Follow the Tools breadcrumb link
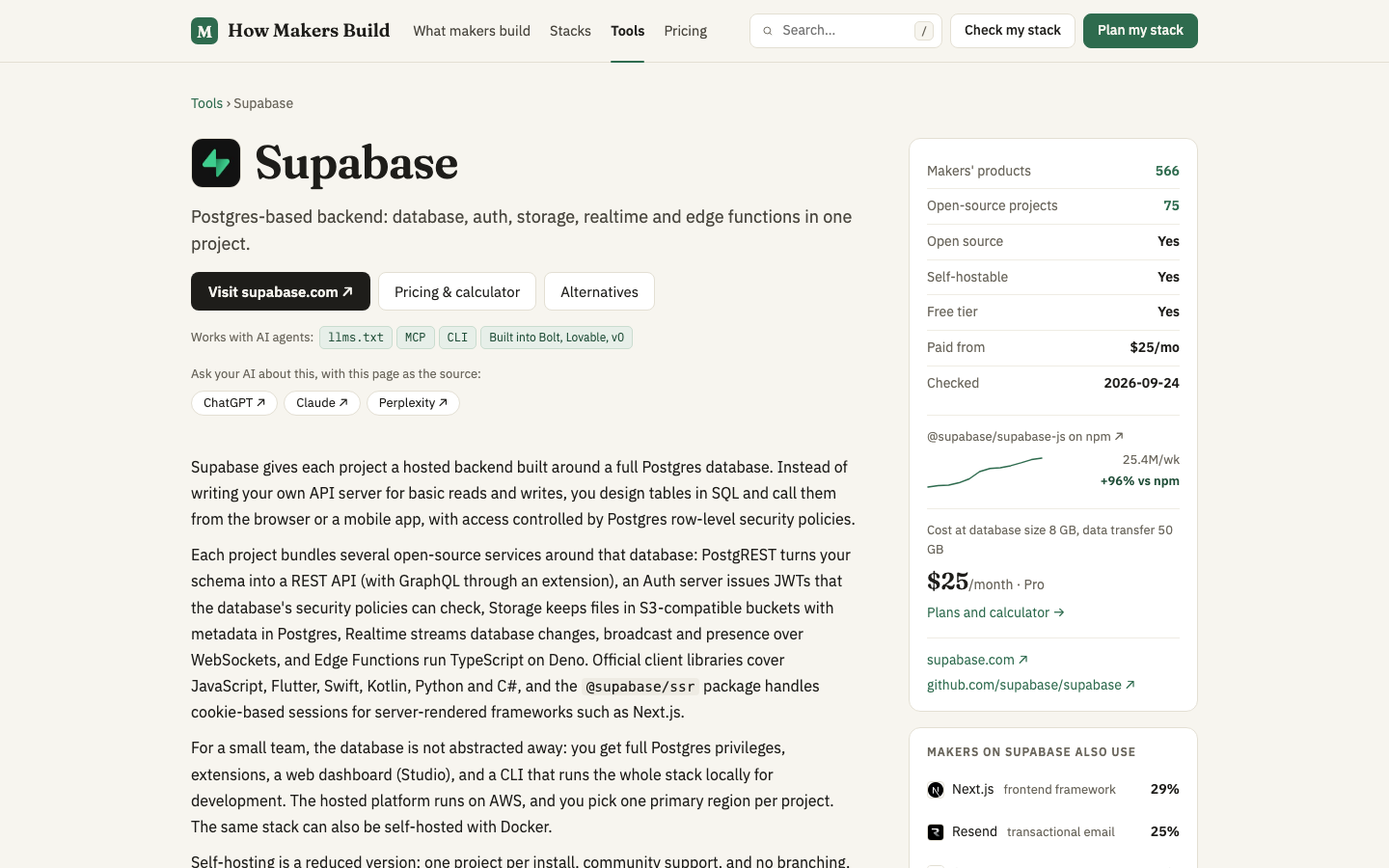This screenshot has width=1389, height=868. [x=206, y=103]
